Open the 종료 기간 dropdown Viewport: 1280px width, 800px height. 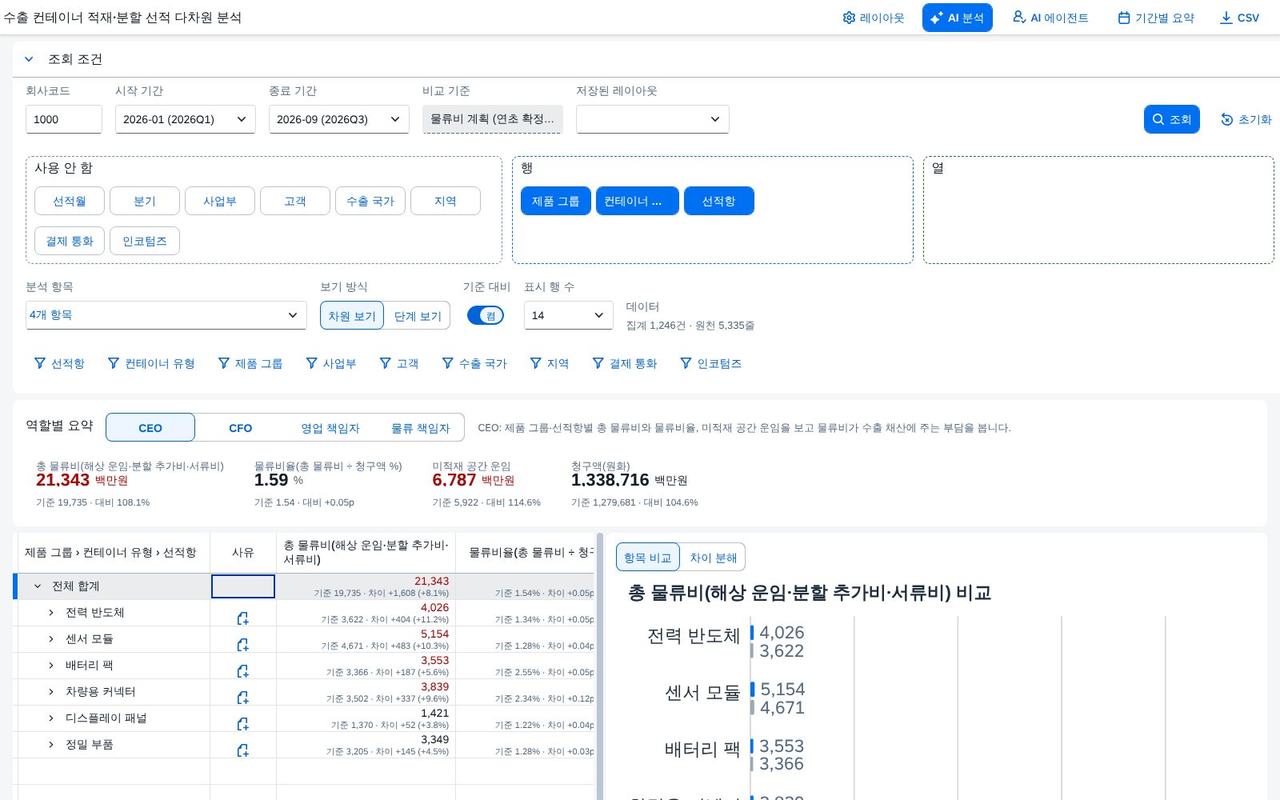[339, 119]
